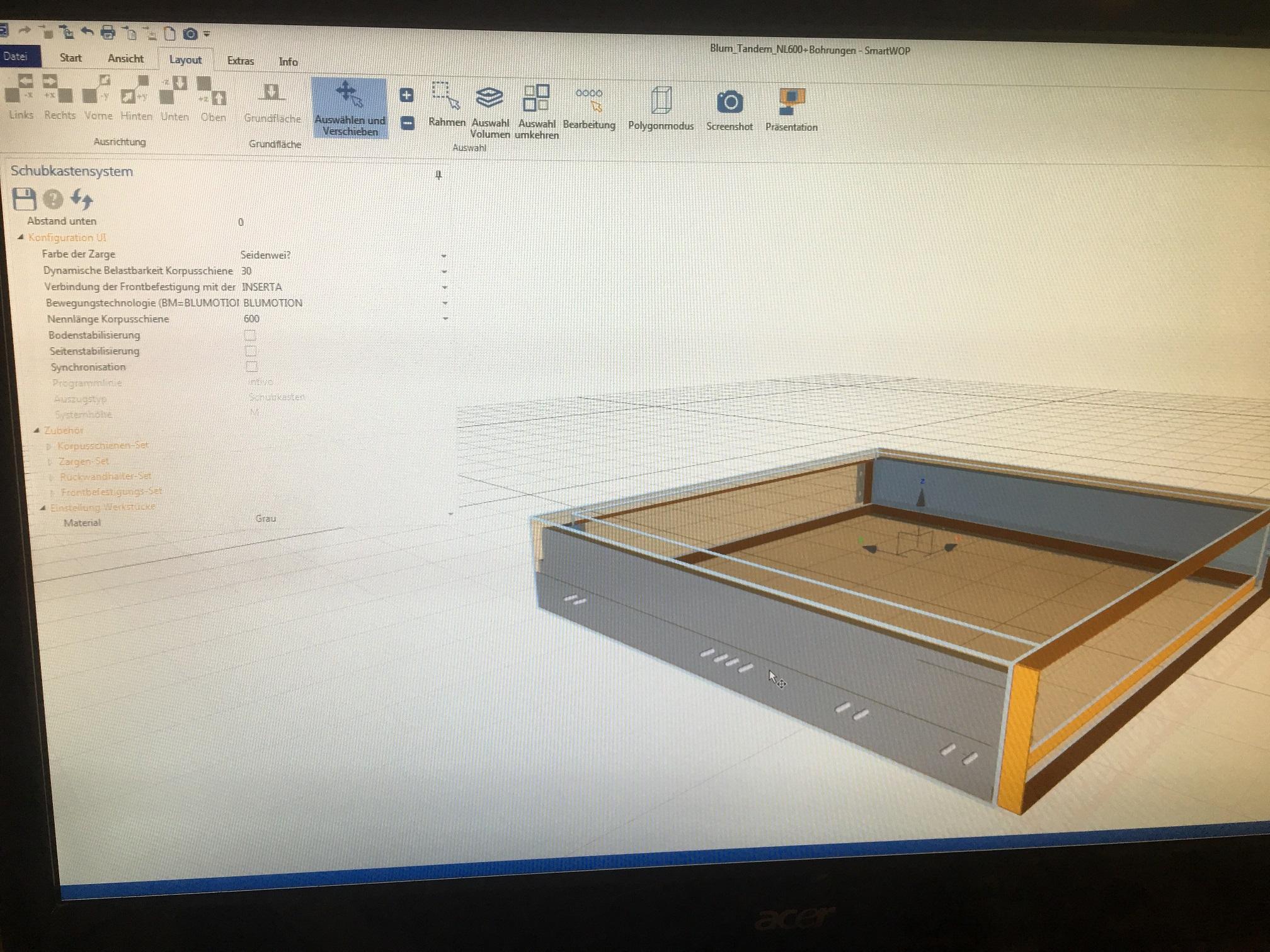The image size is (1270, 952).
Task: Toggle Seitenstabilisierung checkbox
Action: (x=251, y=351)
